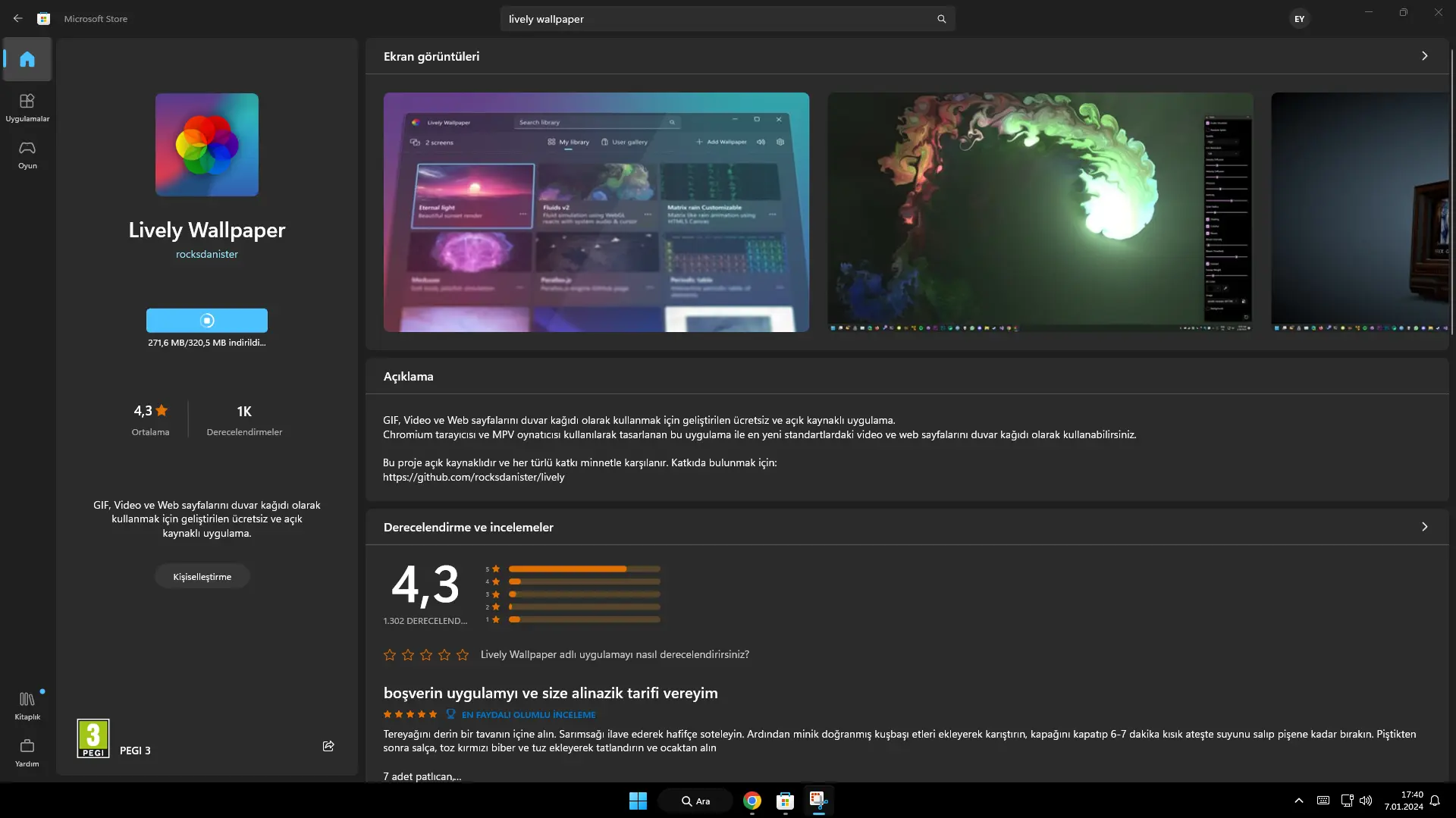Open the first screenshot of wallpaper library
Viewport: 1456px width, 818px height.
(596, 212)
